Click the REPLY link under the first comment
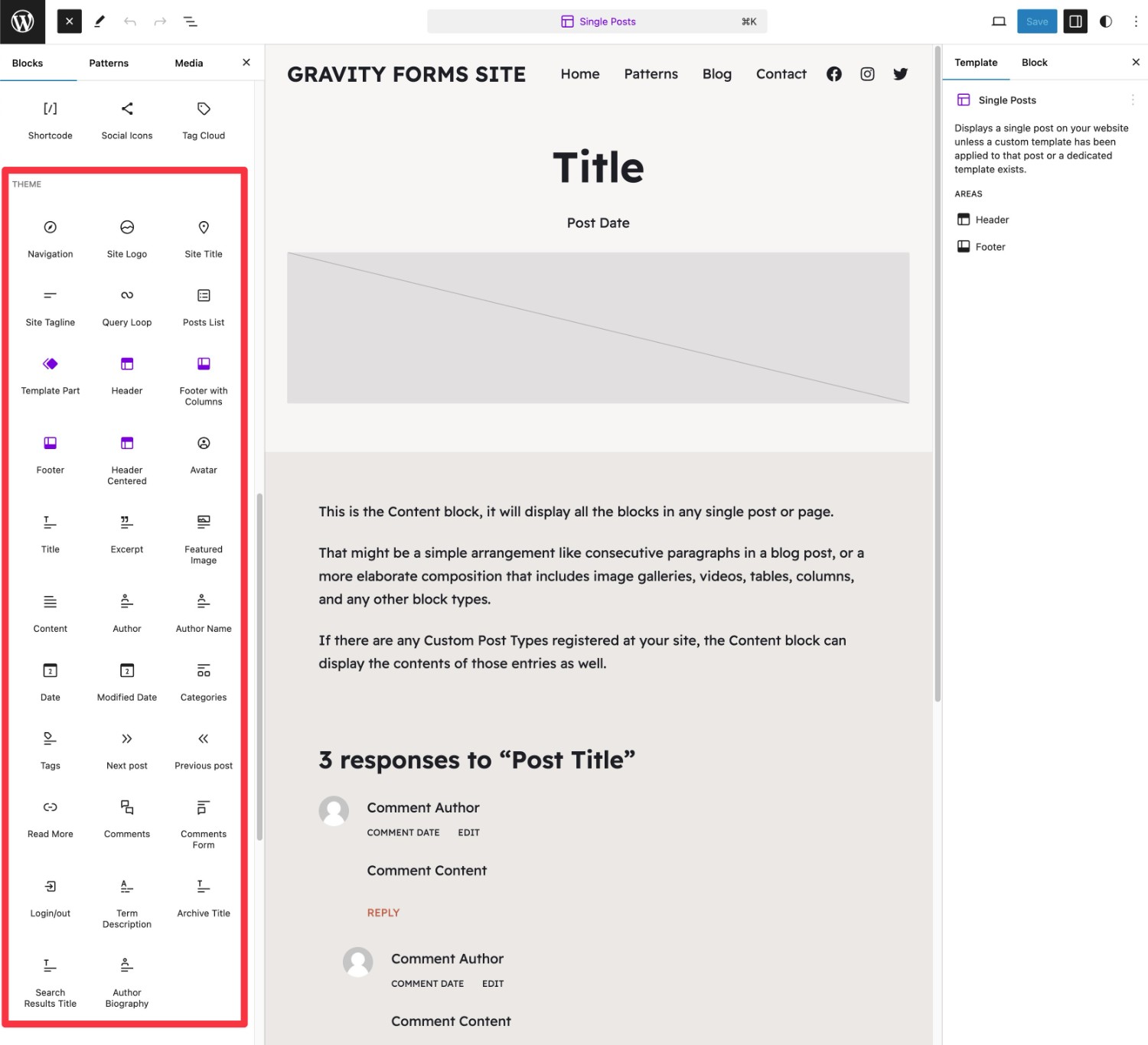 coord(383,913)
